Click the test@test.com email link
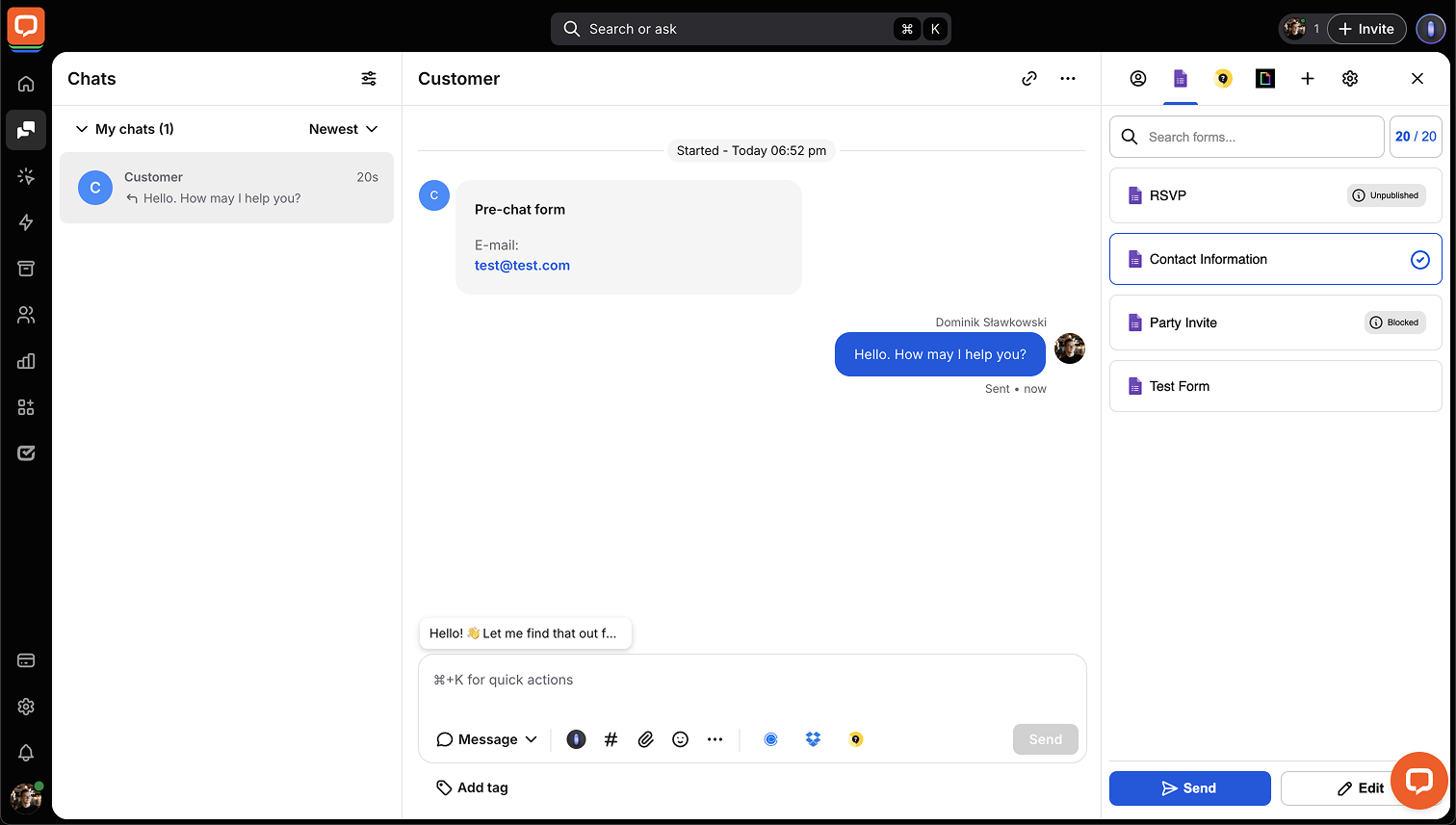The height and width of the screenshot is (825, 1456). coord(522,266)
